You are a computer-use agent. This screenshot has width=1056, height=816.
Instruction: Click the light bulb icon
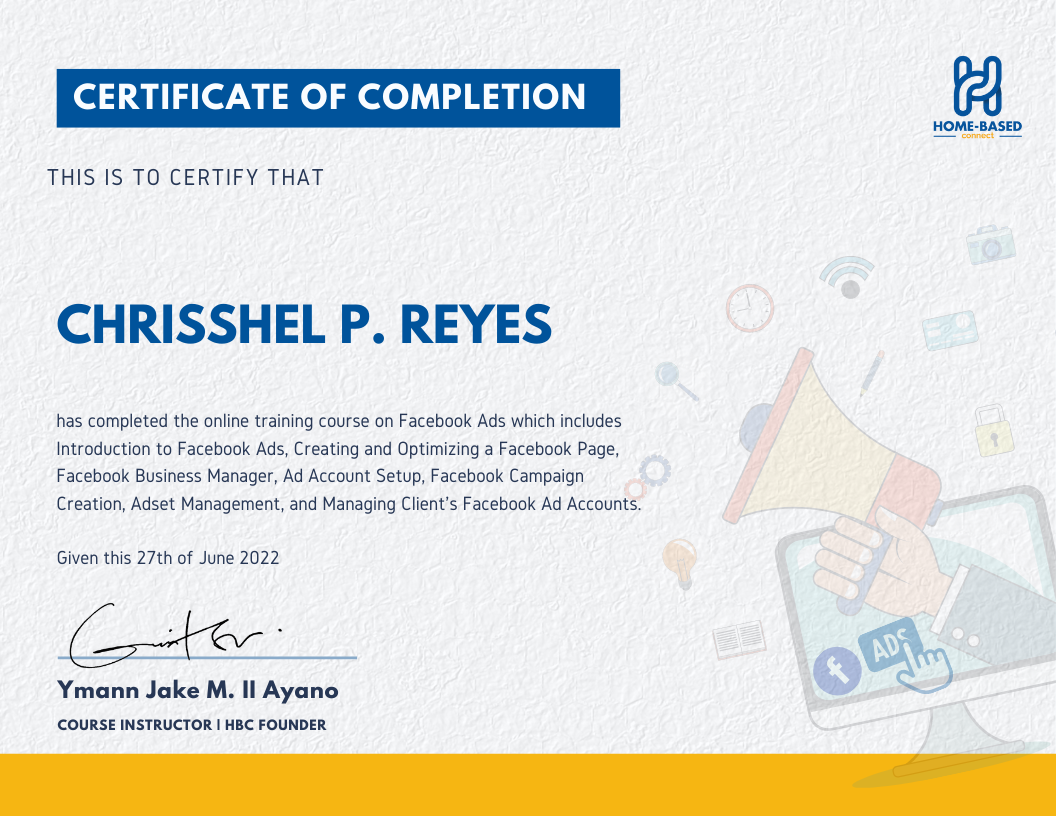(680, 564)
